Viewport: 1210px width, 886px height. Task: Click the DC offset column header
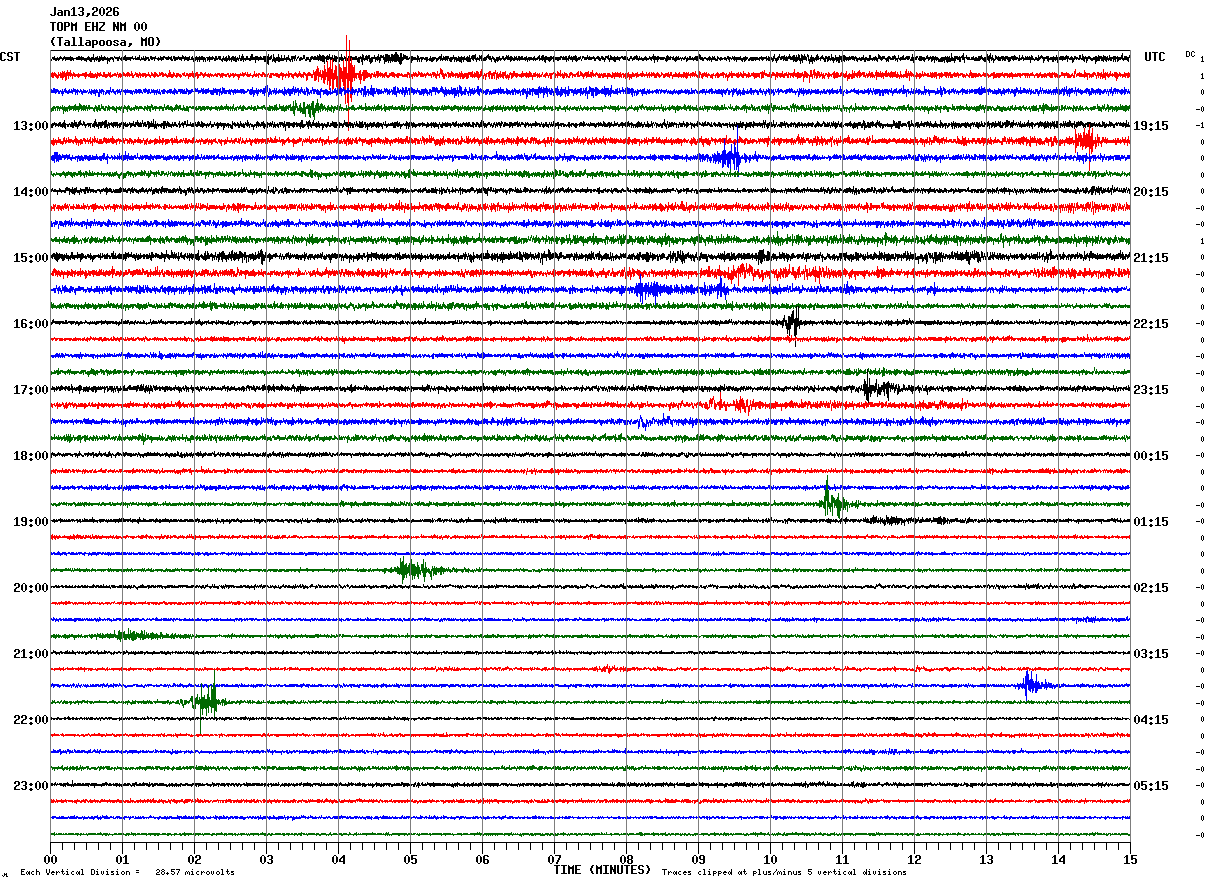click(1191, 54)
